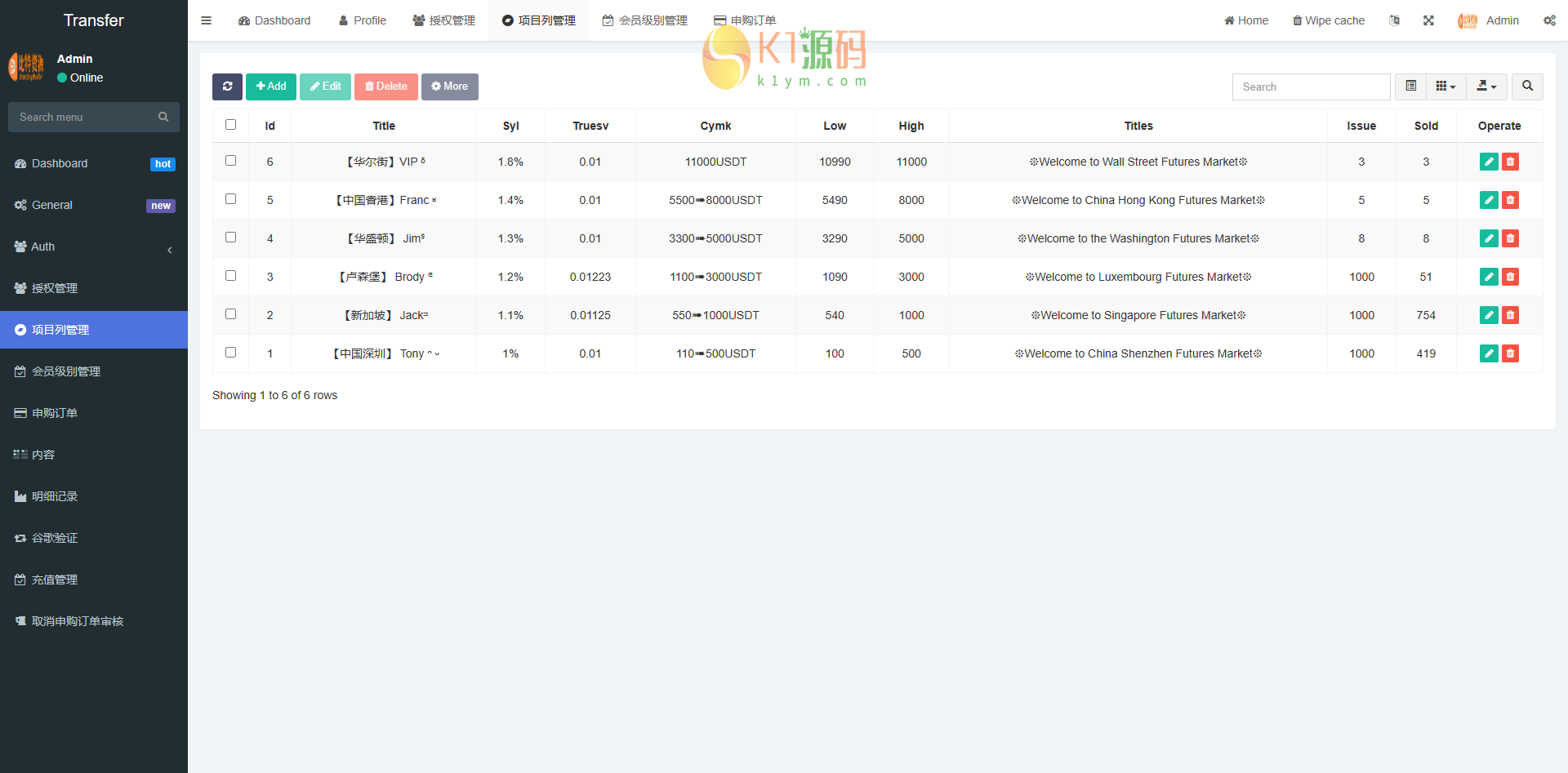This screenshot has height=773, width=1568.
Task: Click the red delete icon for row 3
Action: click(x=1510, y=277)
